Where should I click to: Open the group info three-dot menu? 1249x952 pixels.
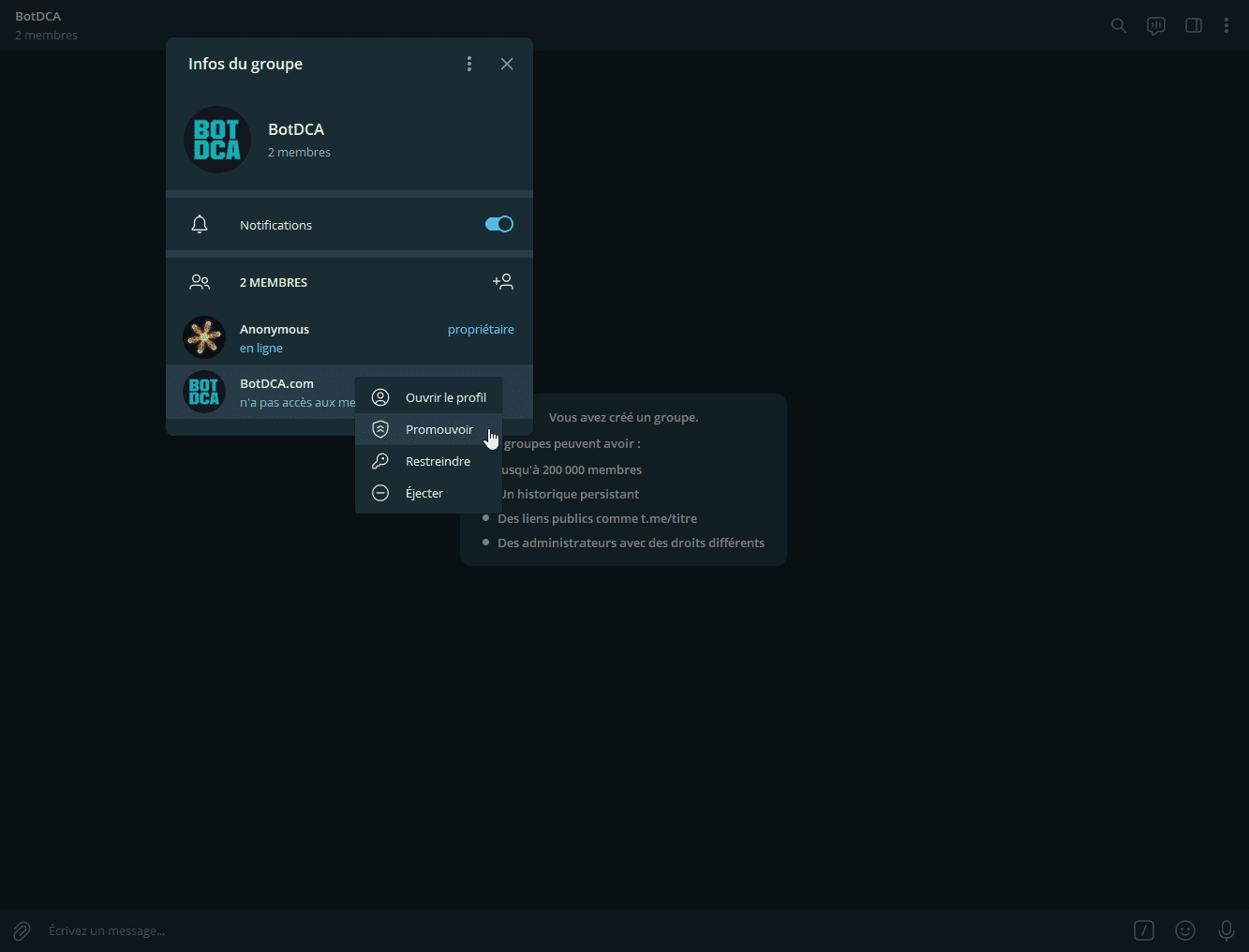(469, 64)
